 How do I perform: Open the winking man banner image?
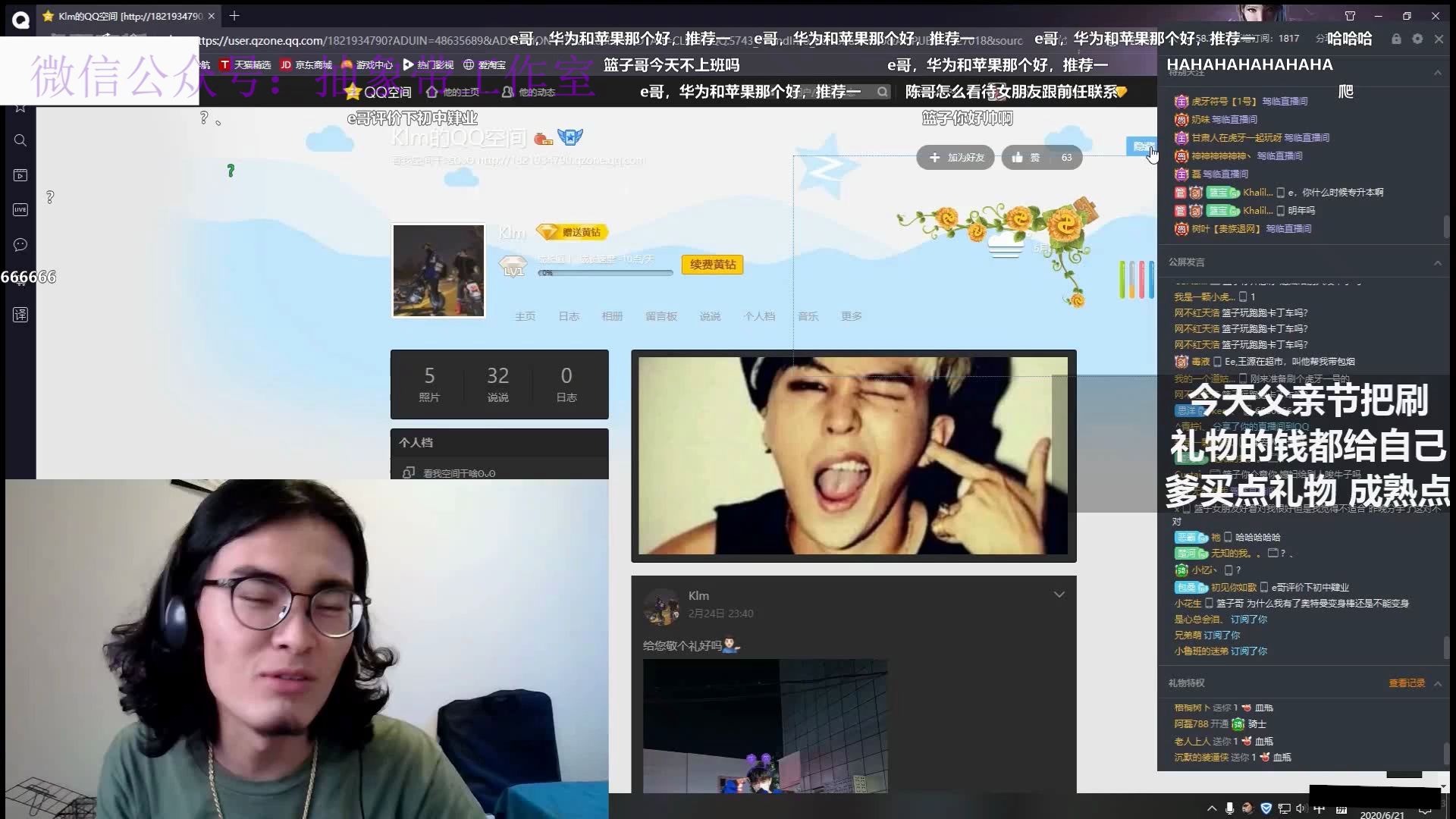(x=853, y=456)
